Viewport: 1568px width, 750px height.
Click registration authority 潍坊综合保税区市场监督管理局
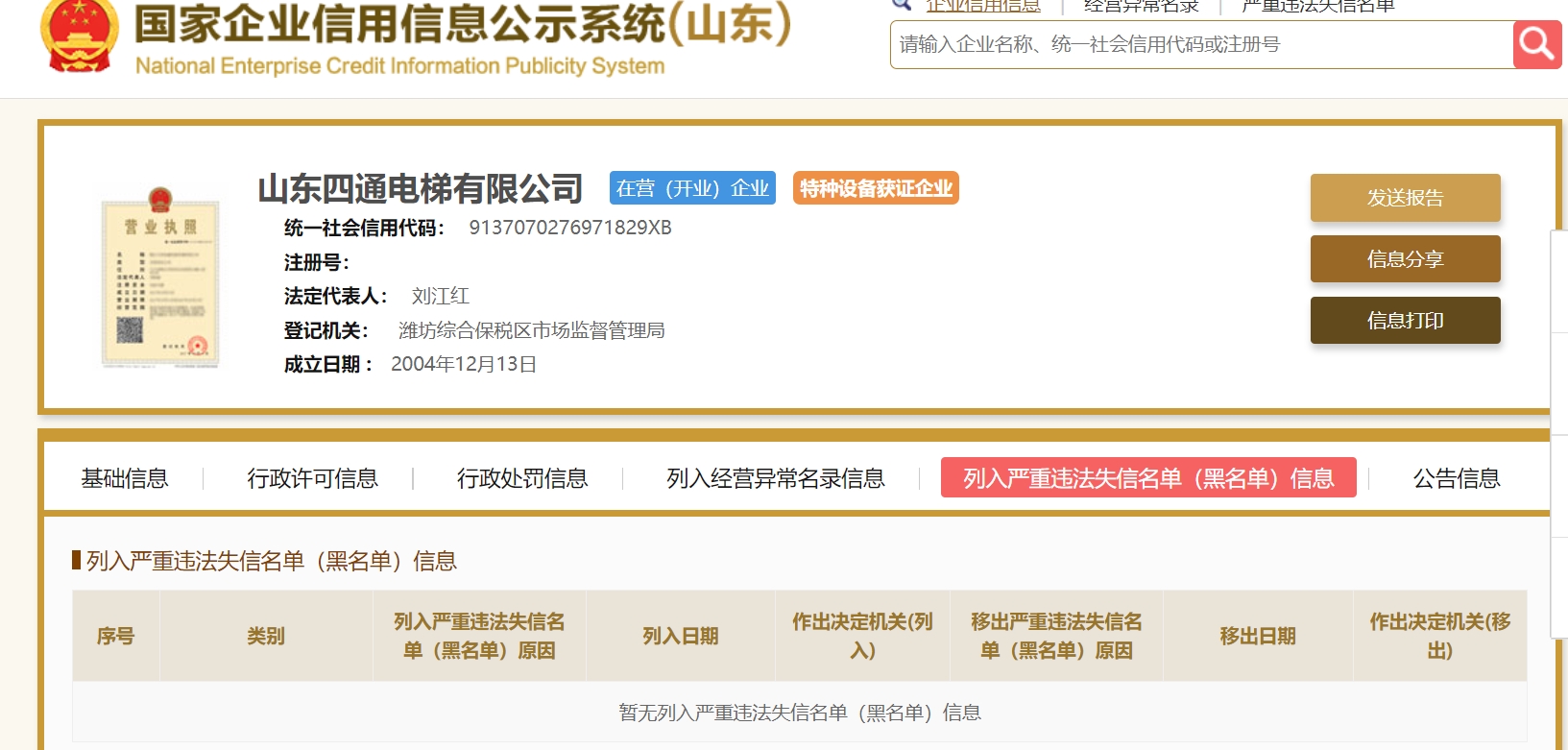532,330
